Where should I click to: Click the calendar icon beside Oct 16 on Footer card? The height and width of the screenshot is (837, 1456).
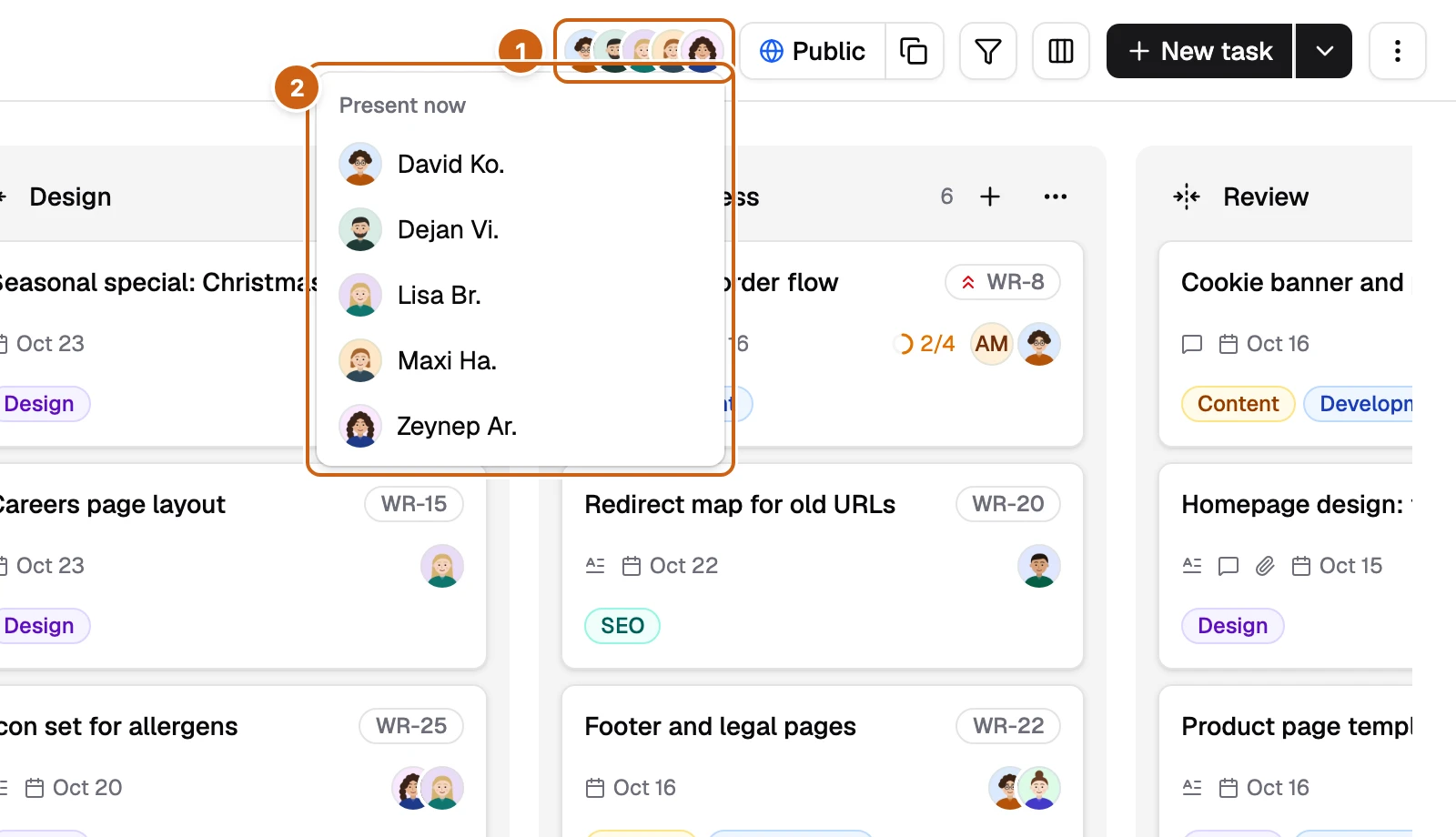[595, 788]
